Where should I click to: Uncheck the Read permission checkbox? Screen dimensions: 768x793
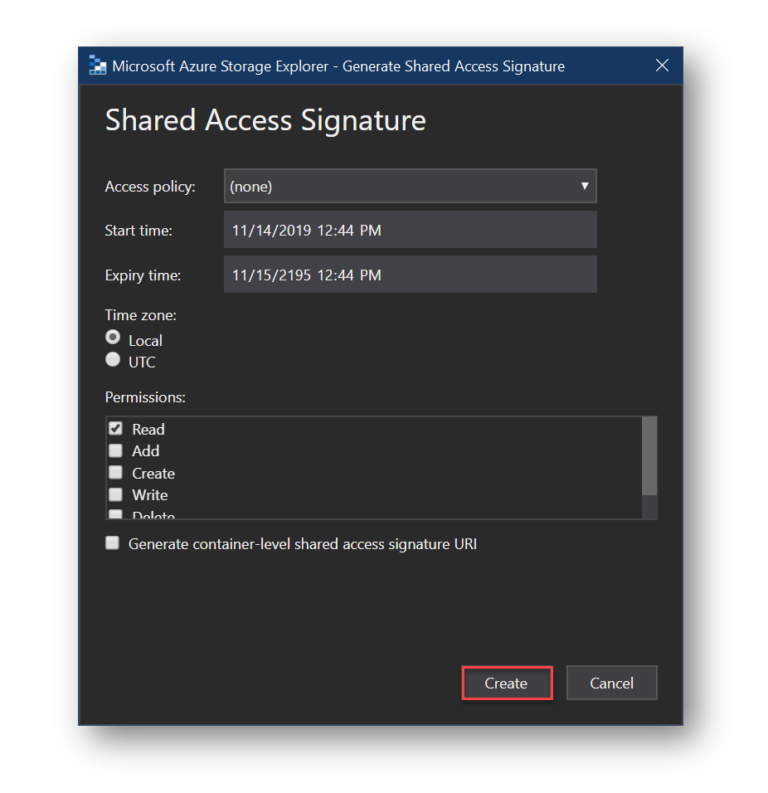(x=116, y=429)
